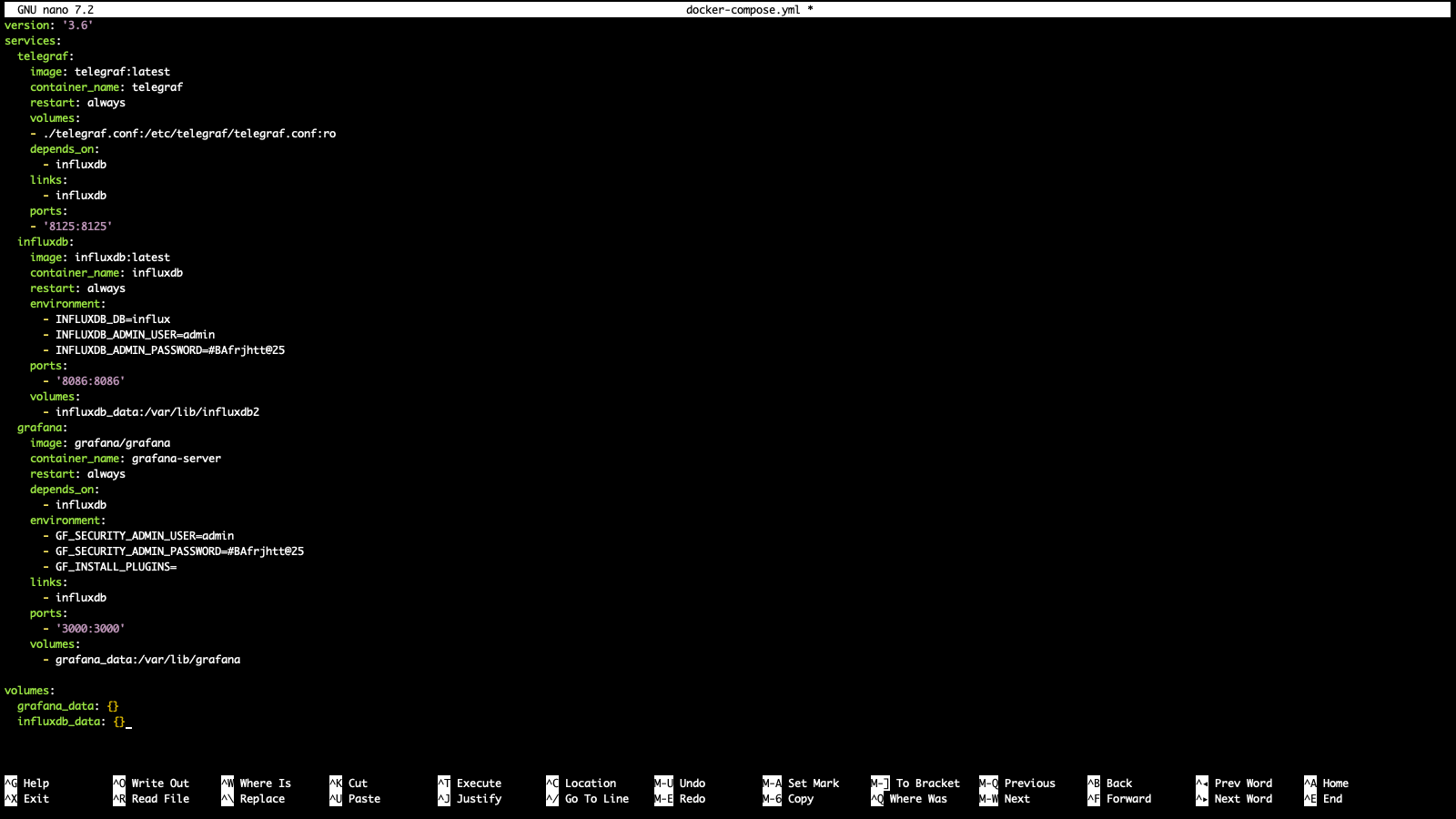Click the ^T Execute shortcut

coord(470,784)
